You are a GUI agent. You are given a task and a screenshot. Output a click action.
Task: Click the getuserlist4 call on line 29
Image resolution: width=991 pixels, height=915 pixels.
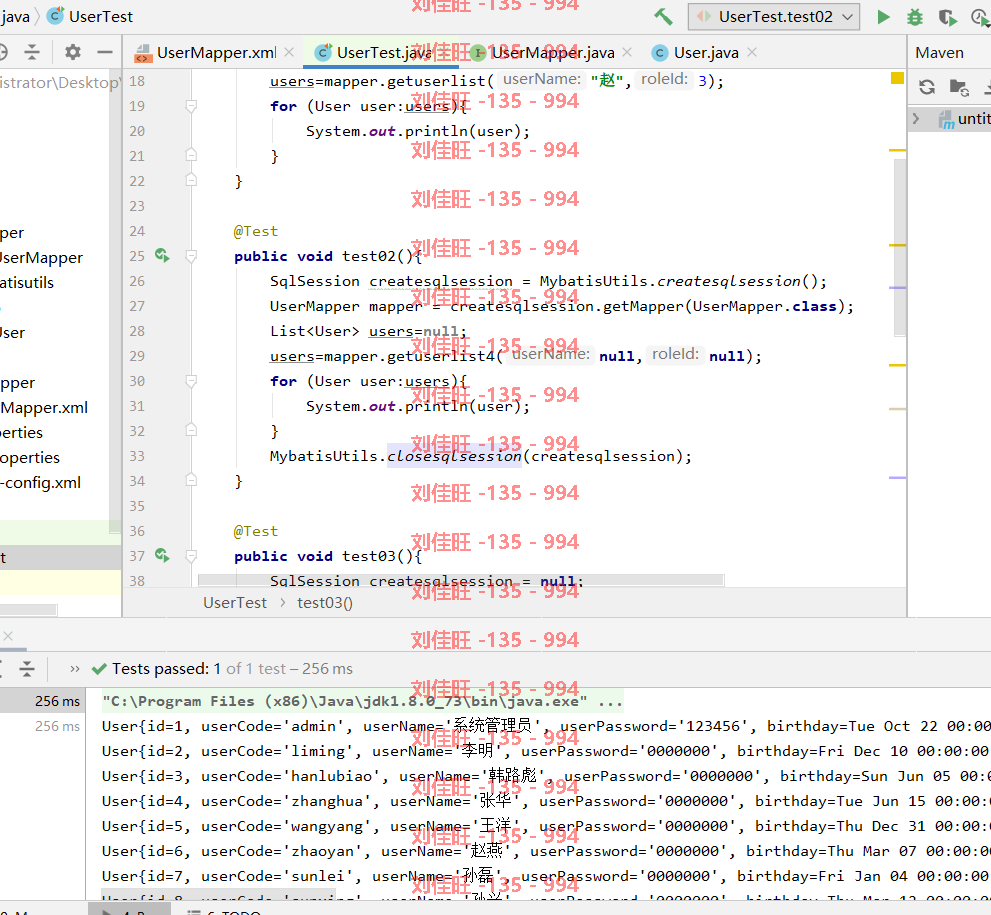(441, 356)
